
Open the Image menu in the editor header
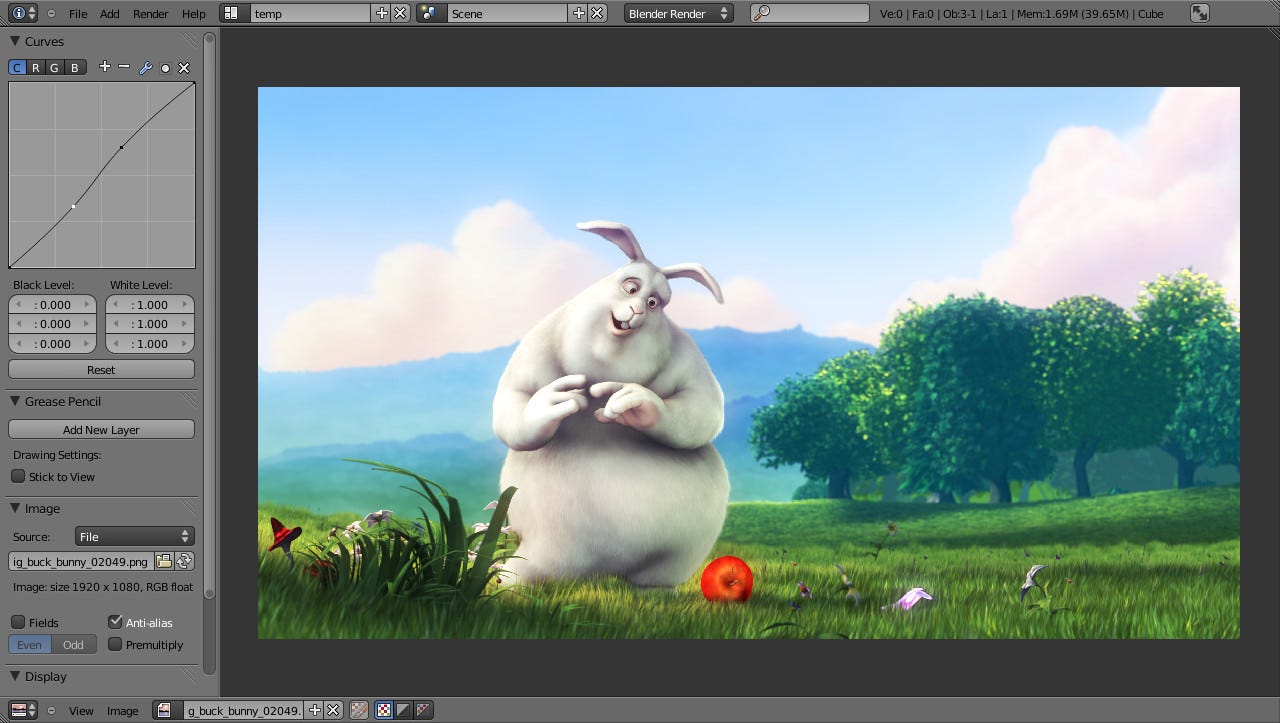coord(122,710)
